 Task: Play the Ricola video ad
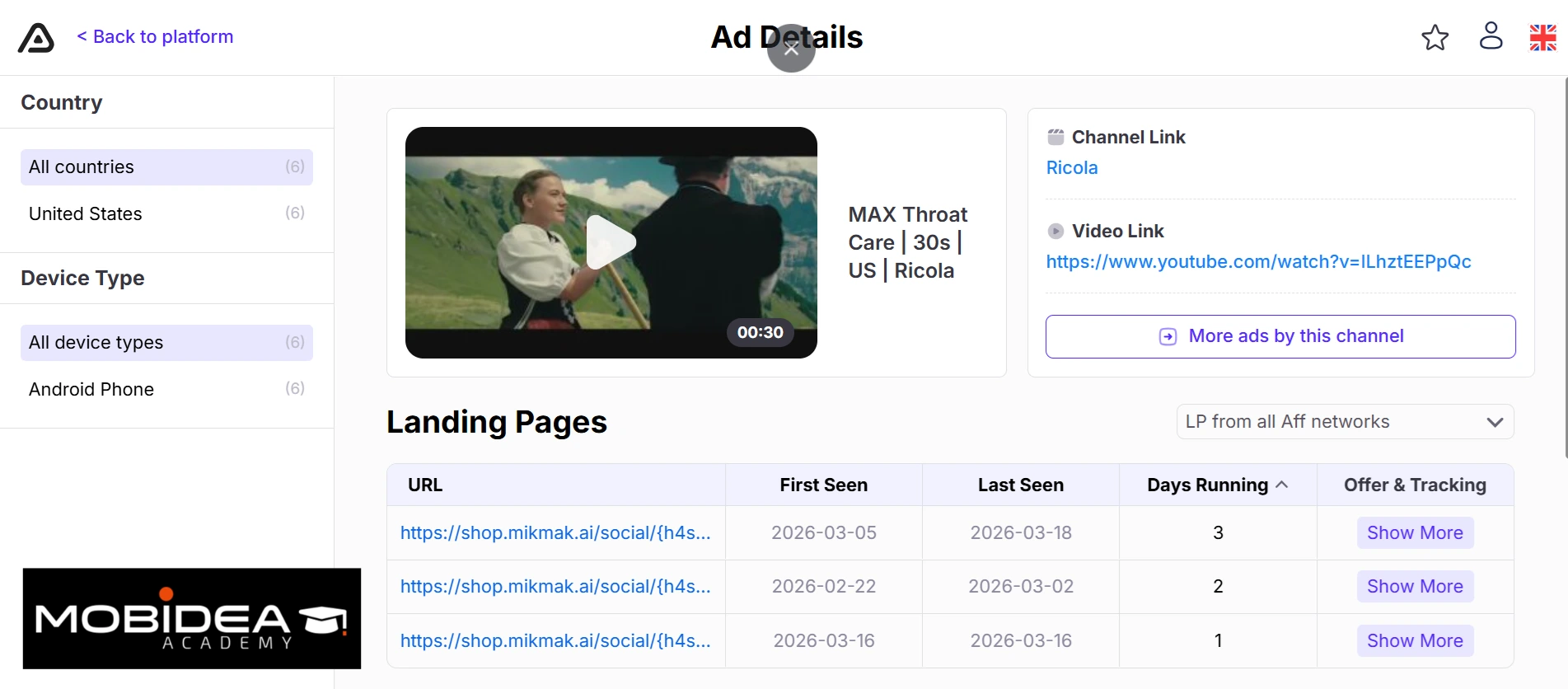[x=611, y=242]
